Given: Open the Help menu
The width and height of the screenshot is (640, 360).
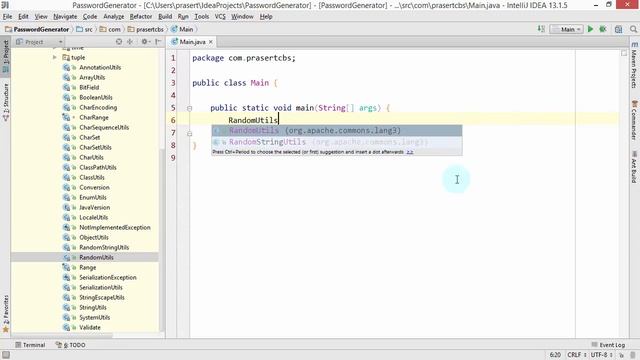Looking at the screenshot, I should click(266, 16).
